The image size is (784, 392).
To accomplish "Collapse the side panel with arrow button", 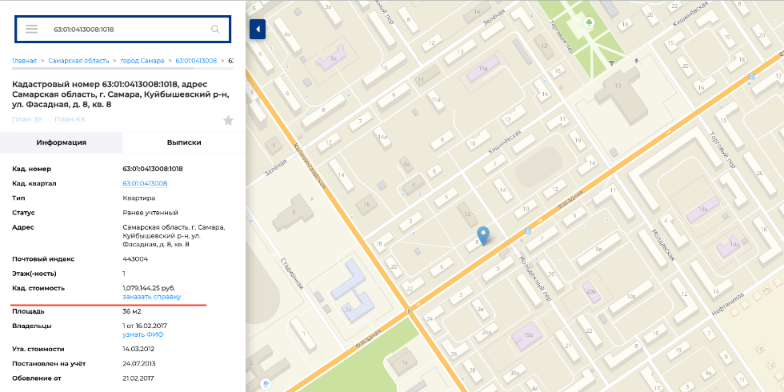I will pyautogui.click(x=258, y=29).
